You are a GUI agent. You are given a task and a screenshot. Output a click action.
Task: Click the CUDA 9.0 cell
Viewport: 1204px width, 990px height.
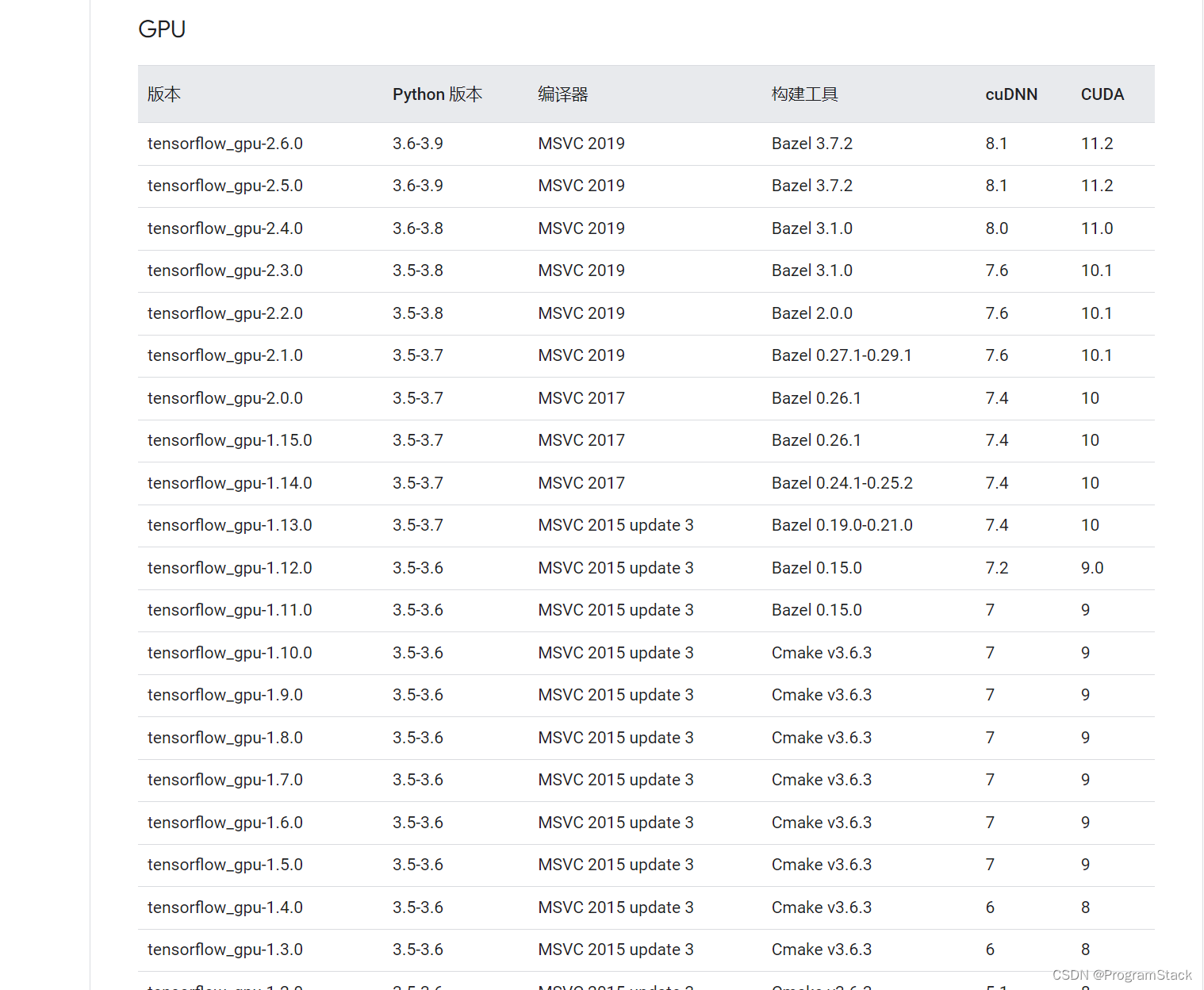pos(1092,568)
